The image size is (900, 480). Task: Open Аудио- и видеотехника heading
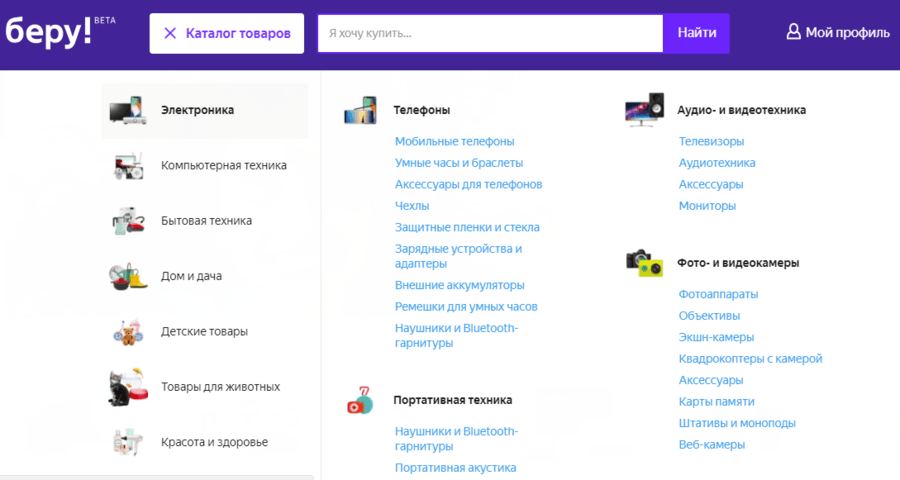pos(741,110)
